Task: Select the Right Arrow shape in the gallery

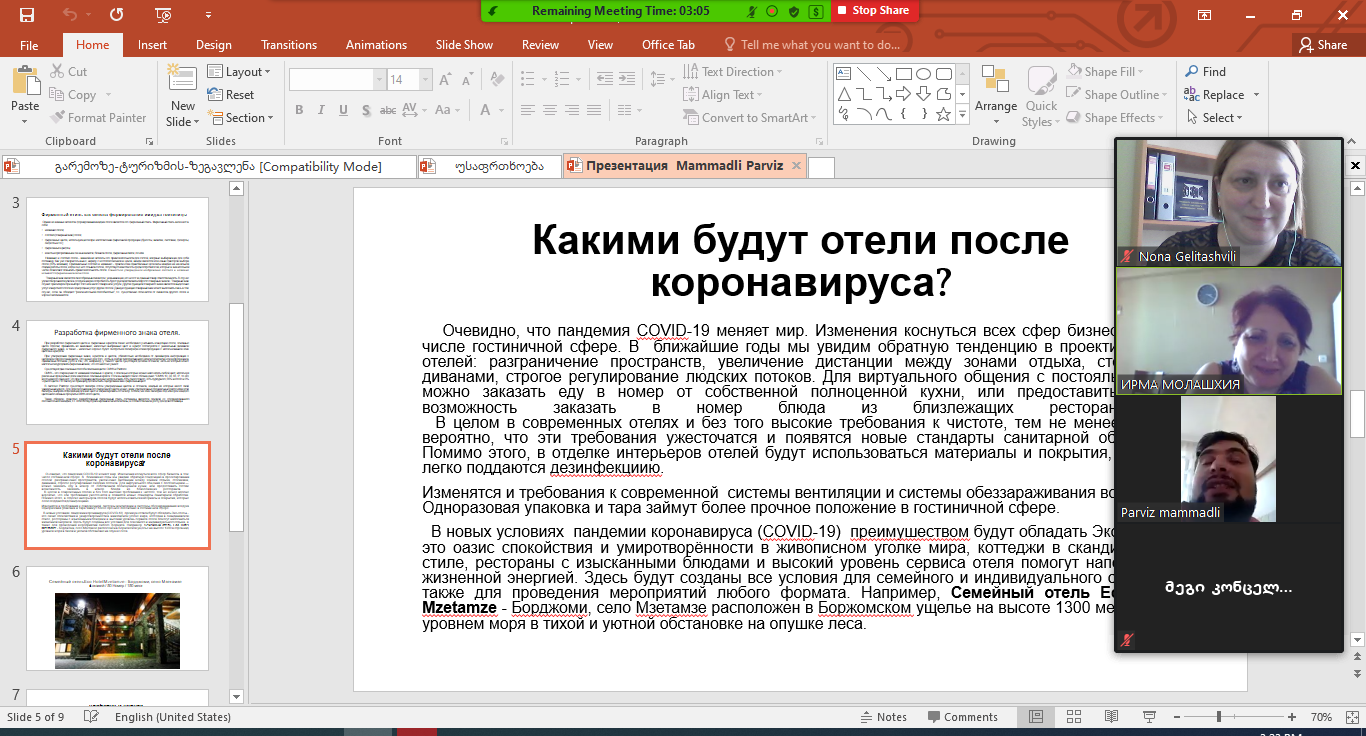Action: click(x=903, y=94)
